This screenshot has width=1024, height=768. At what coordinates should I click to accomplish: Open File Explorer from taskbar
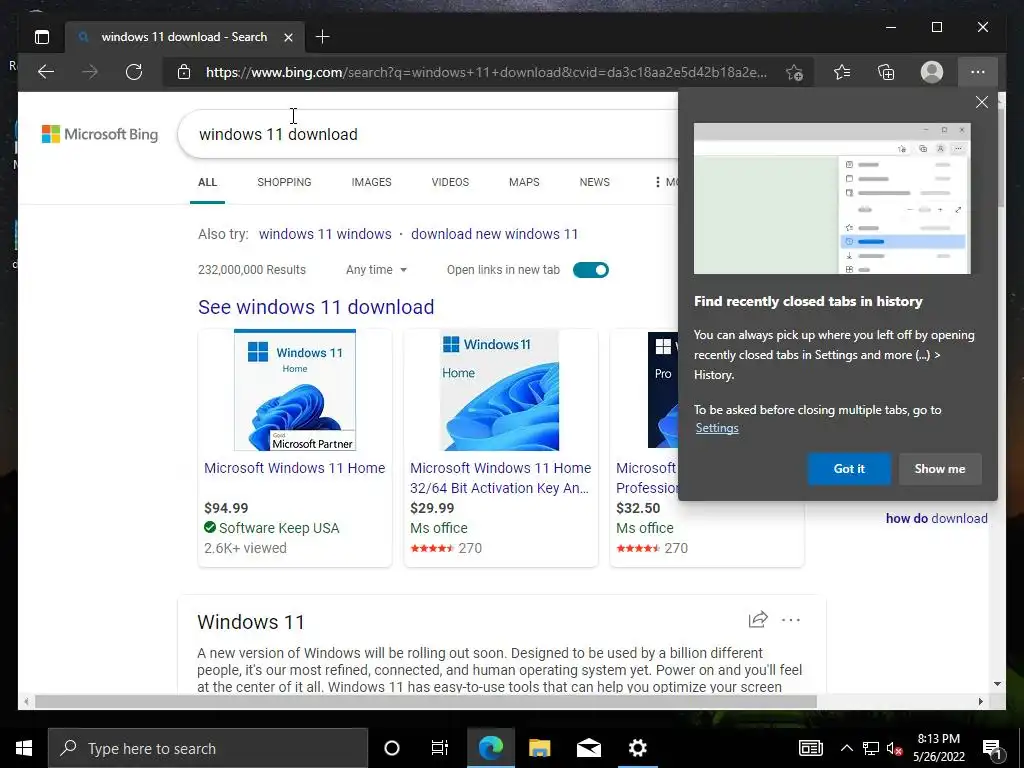pyautogui.click(x=539, y=748)
